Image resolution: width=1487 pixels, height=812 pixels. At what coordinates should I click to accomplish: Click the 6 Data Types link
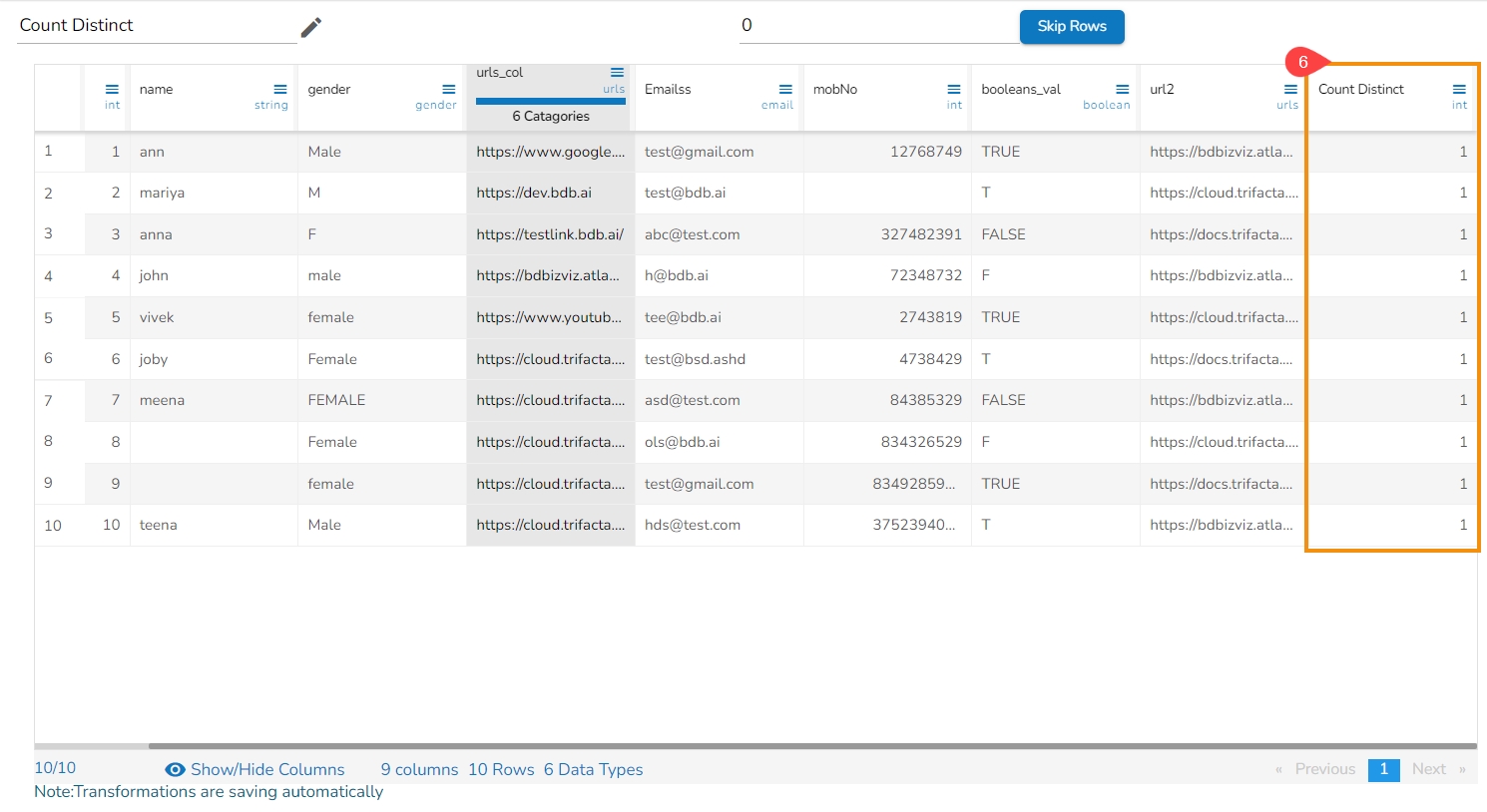coord(593,770)
